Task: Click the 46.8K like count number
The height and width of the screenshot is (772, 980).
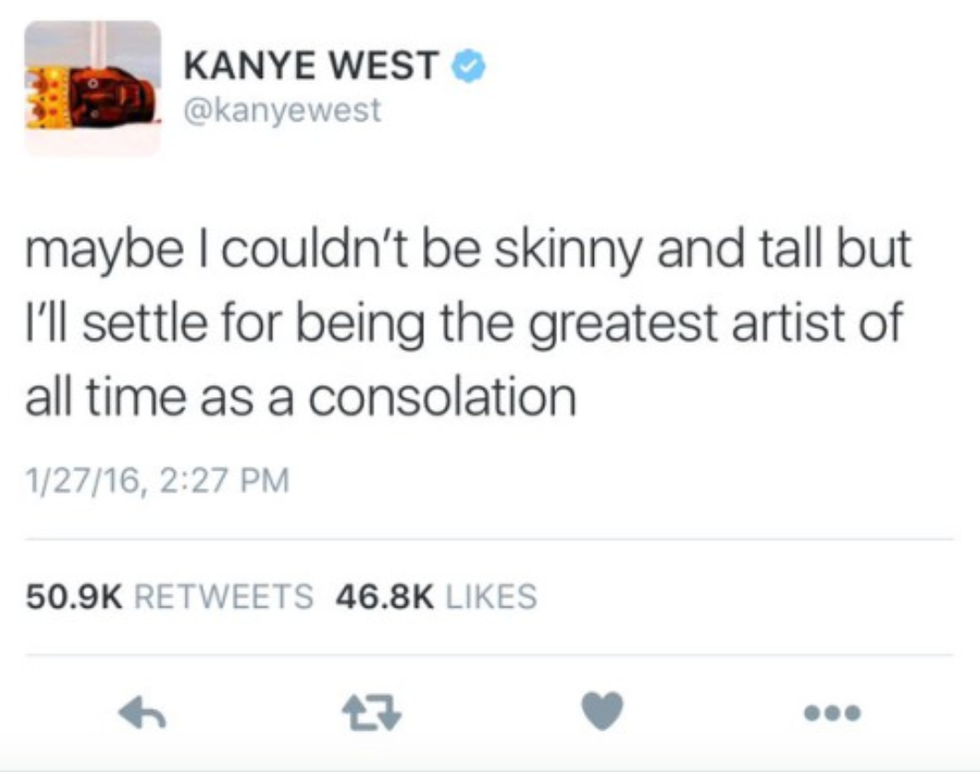Action: (x=384, y=595)
